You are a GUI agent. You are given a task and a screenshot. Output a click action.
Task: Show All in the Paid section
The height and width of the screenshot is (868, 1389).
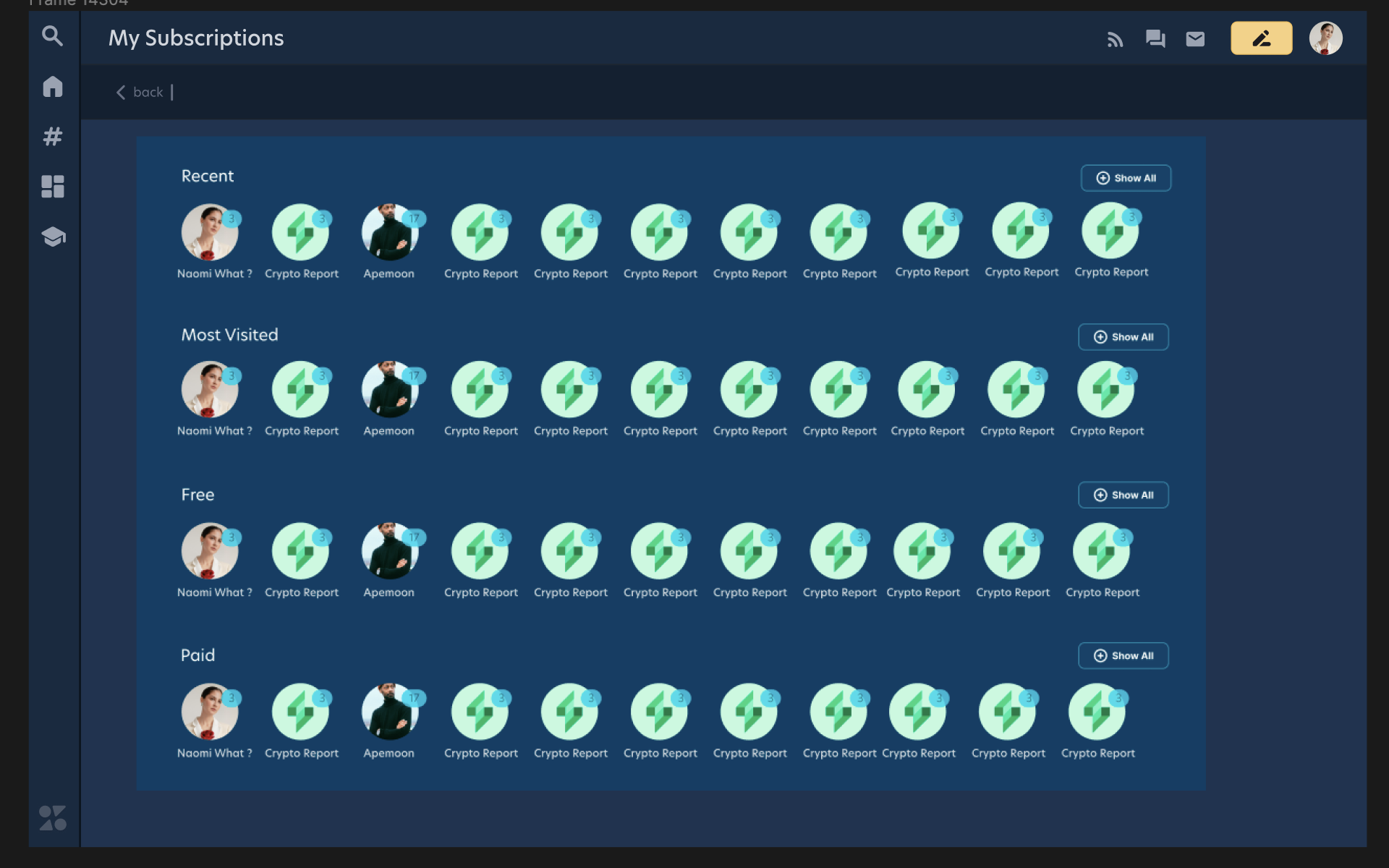pyautogui.click(x=1123, y=655)
